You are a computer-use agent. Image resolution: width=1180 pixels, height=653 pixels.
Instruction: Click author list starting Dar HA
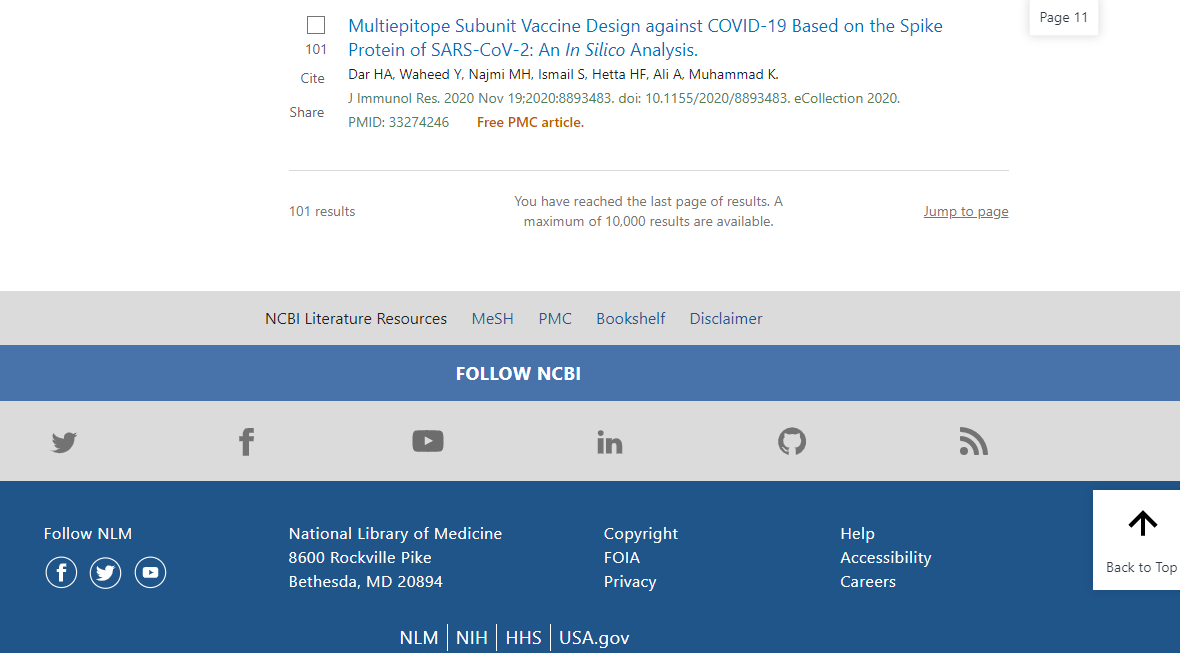563,74
